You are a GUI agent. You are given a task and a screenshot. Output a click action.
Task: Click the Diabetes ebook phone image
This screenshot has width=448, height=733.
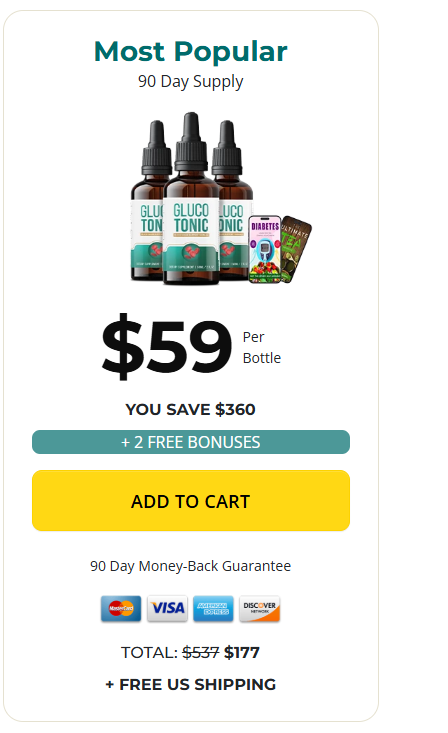click(x=265, y=249)
